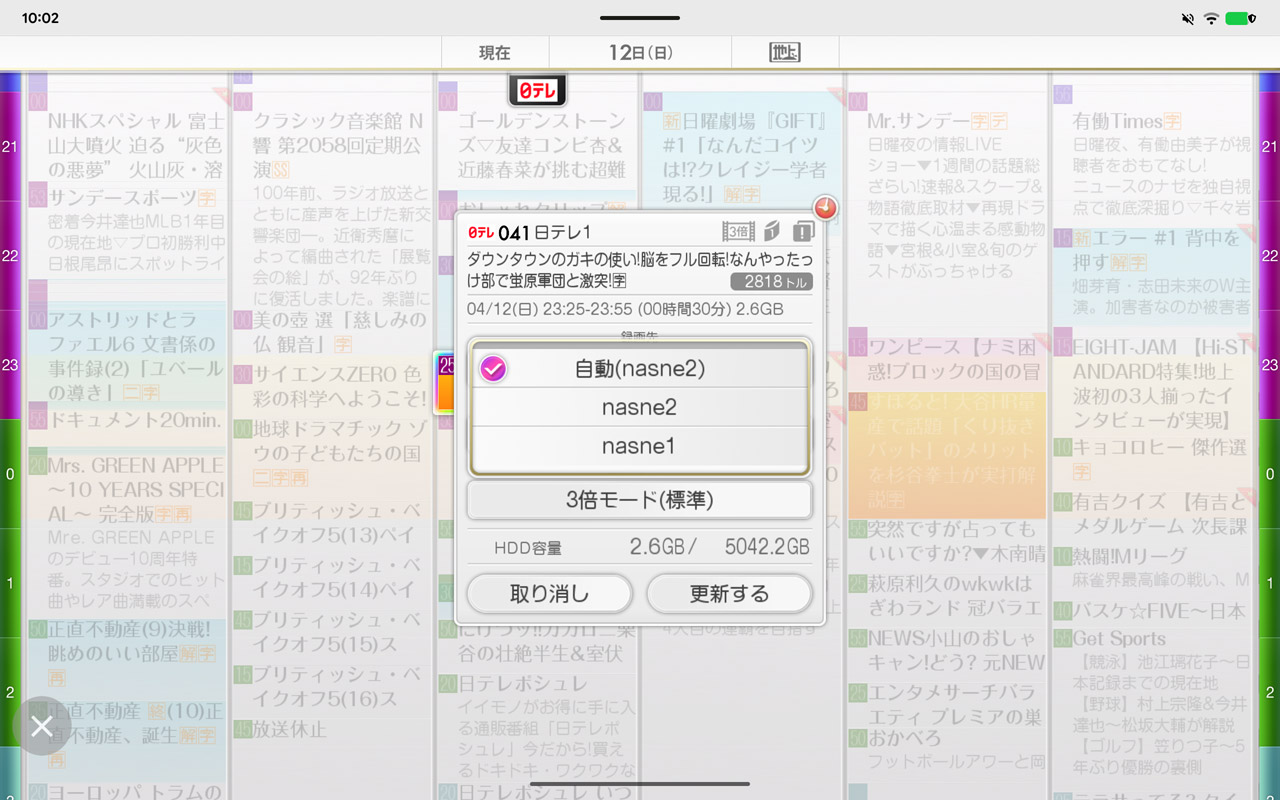
Task: Click the HDD容量 capacity gauge
Action: [639, 546]
